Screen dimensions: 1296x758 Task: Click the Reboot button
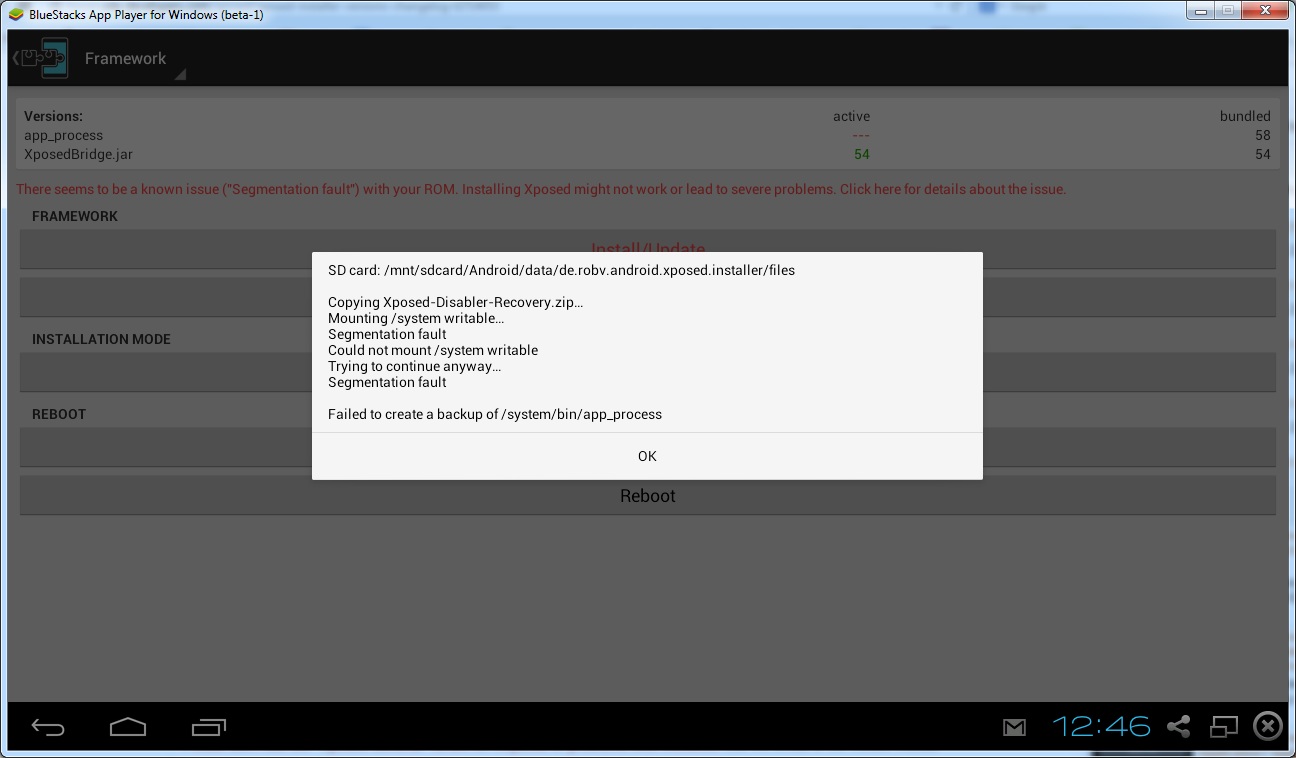[647, 496]
